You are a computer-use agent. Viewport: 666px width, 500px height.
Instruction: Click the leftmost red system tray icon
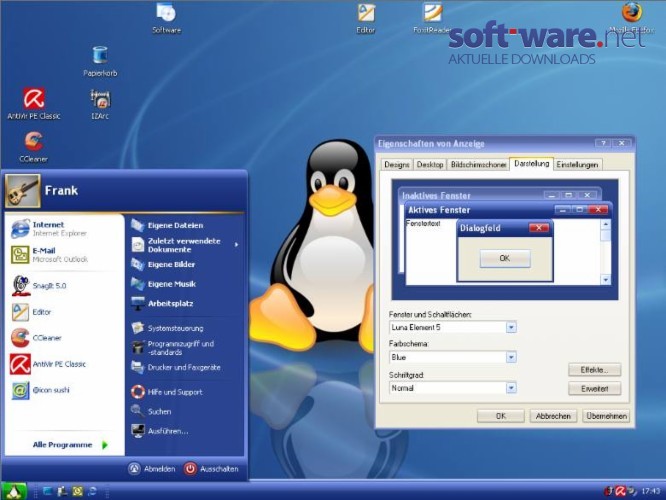(608, 491)
